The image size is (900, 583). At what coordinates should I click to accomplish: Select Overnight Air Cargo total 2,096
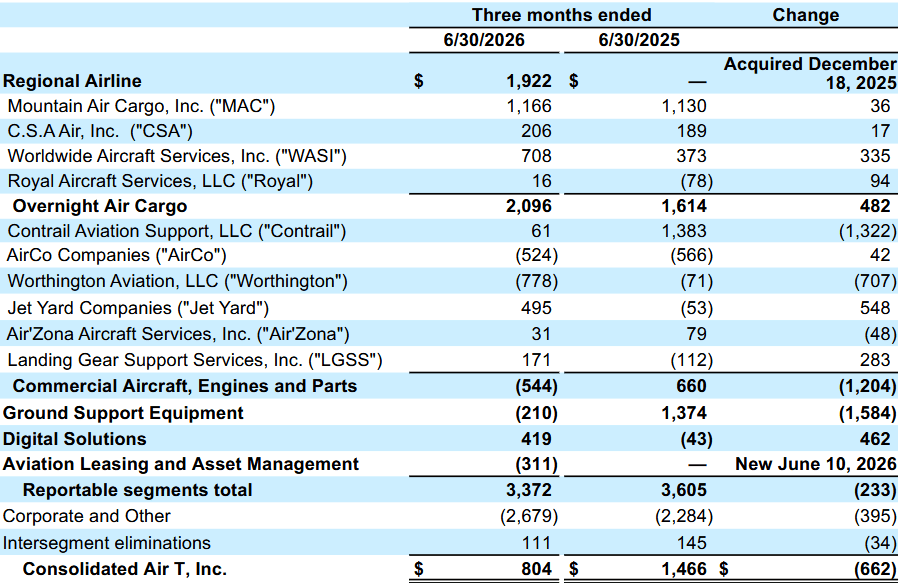pyautogui.click(x=529, y=206)
